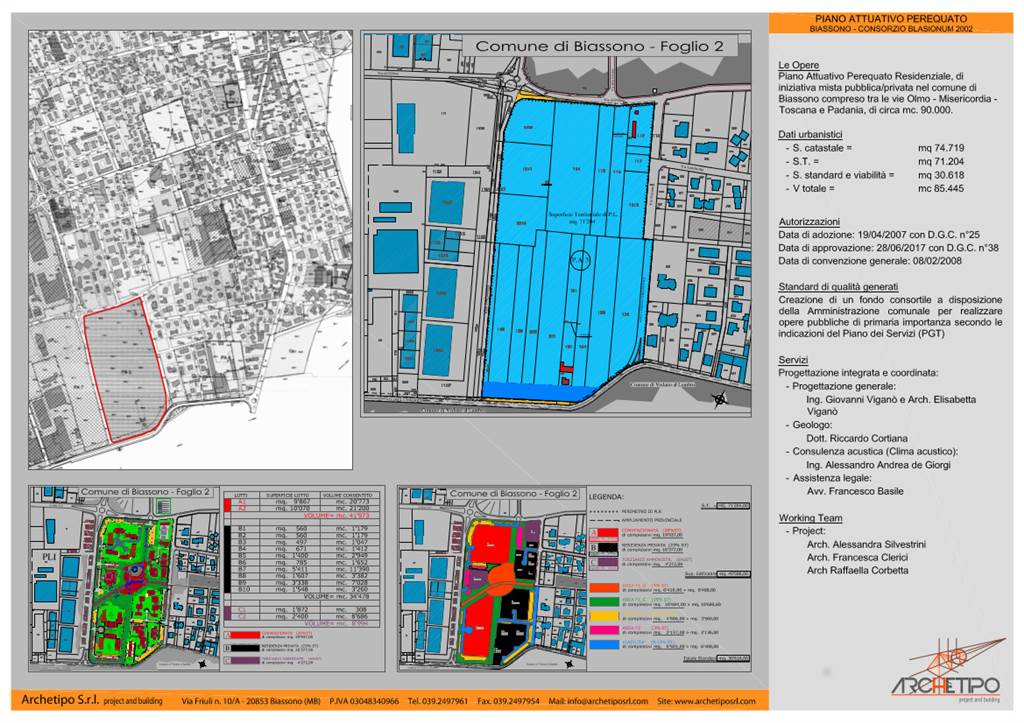This screenshot has width=1024, height=723.
Task: Click the compass rose on the red and black zoning plan
Action: click(x=570, y=664)
